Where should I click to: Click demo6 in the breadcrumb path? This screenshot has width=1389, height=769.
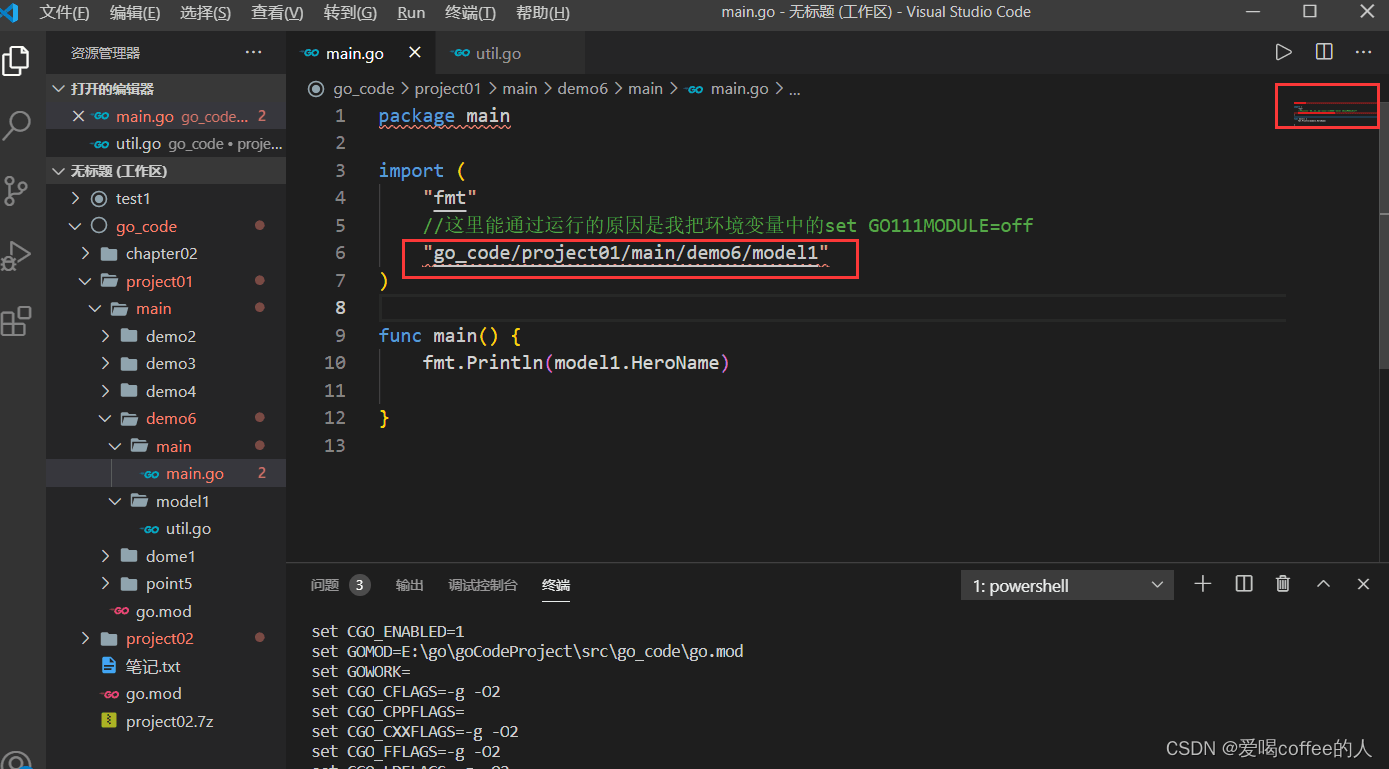coord(583,89)
